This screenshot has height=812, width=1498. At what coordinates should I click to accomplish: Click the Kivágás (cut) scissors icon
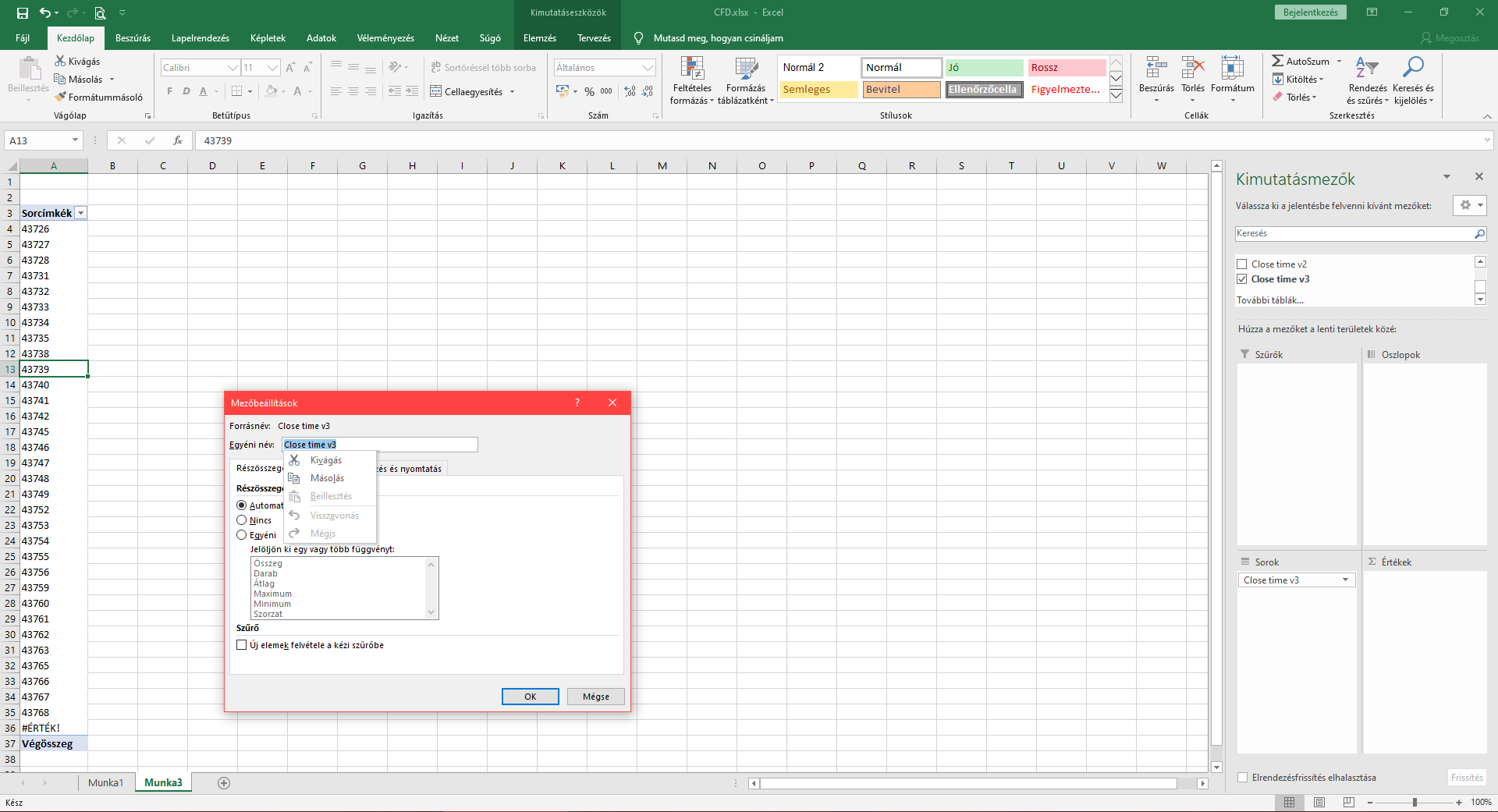pos(60,61)
